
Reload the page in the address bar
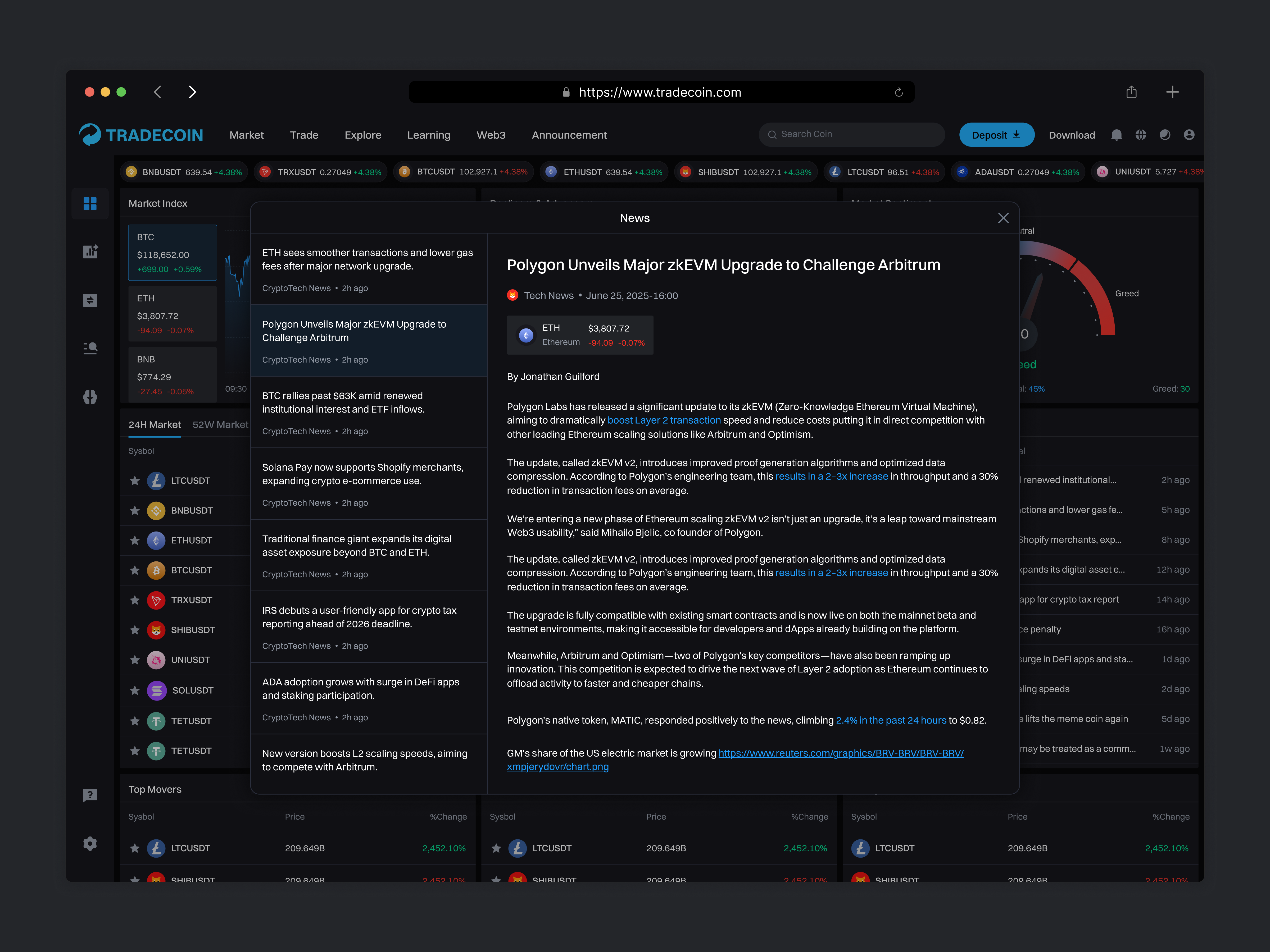(x=899, y=92)
